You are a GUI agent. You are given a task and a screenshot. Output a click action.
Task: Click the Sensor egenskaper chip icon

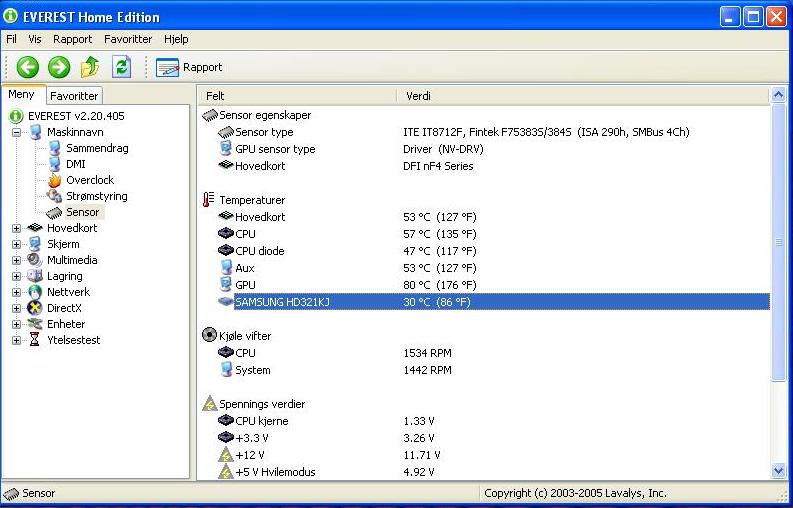(x=209, y=115)
